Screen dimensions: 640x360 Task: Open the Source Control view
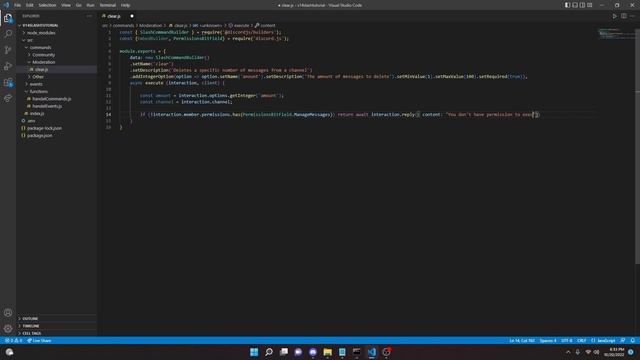[x=8, y=50]
